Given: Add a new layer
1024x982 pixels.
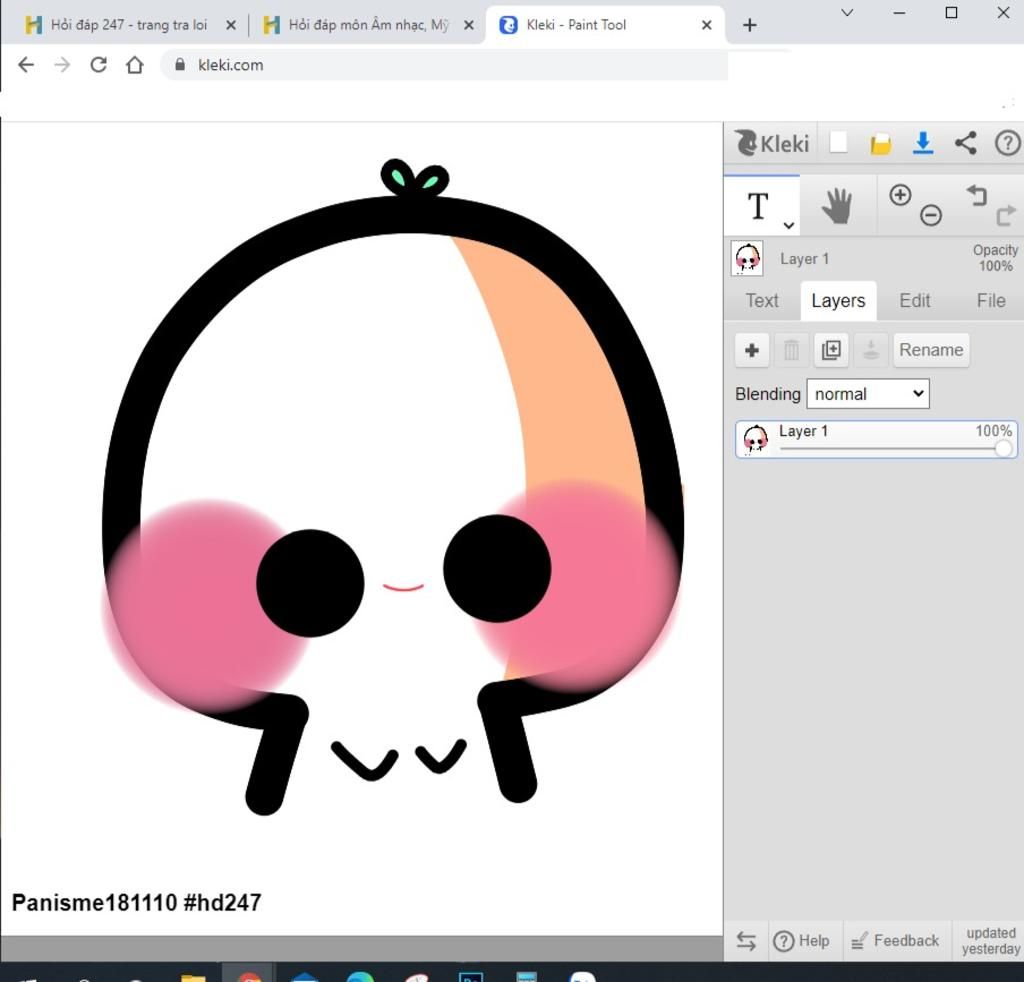Looking at the screenshot, I should coord(752,350).
